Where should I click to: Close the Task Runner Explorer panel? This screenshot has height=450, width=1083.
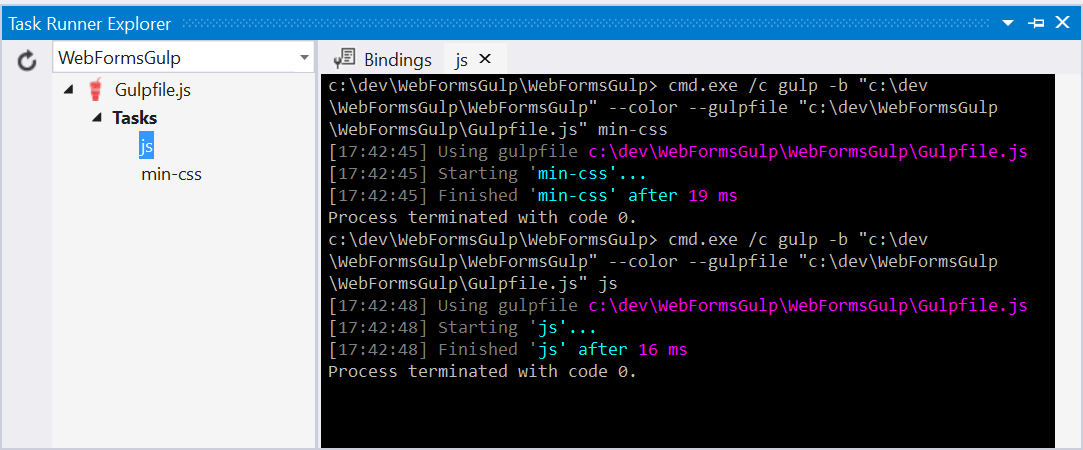pyautogui.click(x=1062, y=23)
